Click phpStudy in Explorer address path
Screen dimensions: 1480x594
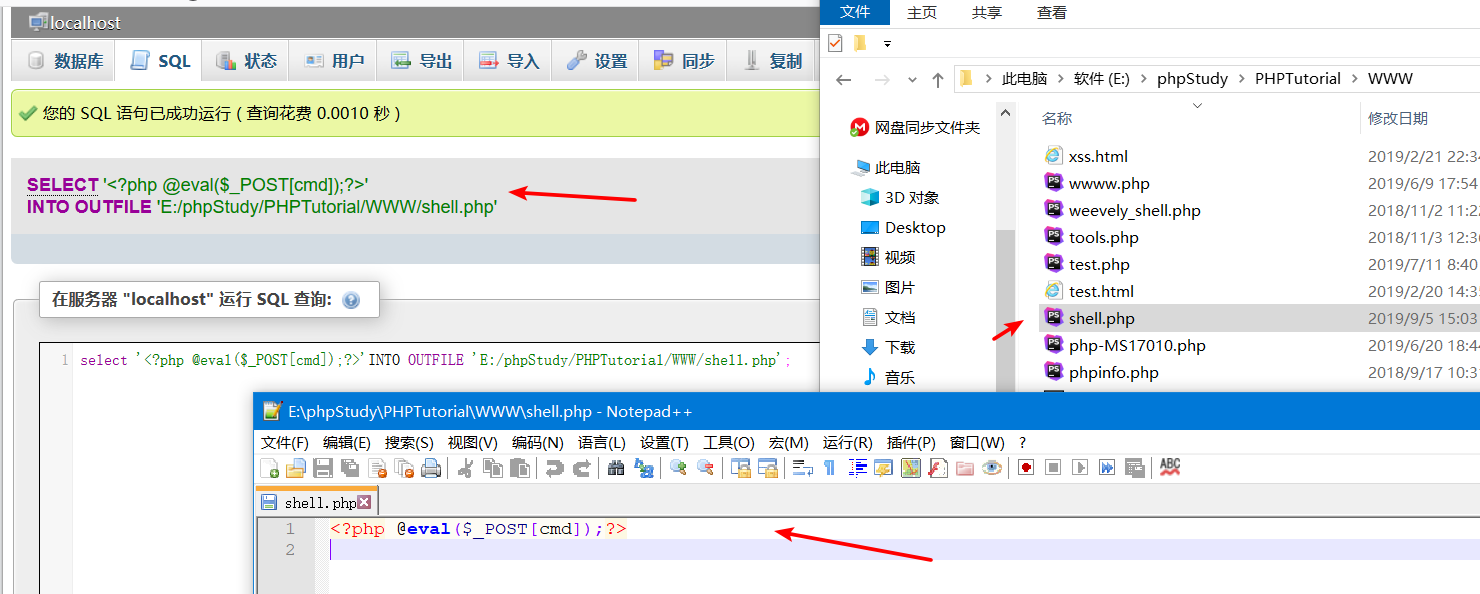[x=1193, y=78]
